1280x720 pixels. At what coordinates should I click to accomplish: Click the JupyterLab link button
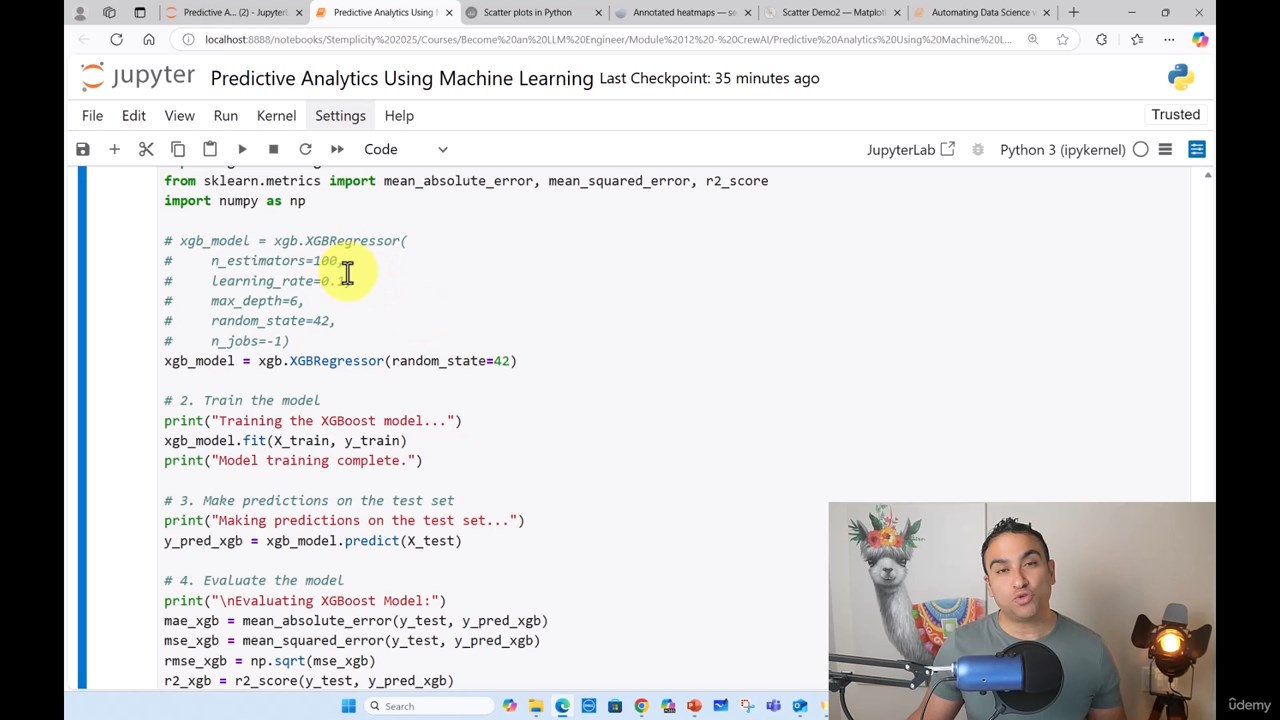click(910, 149)
